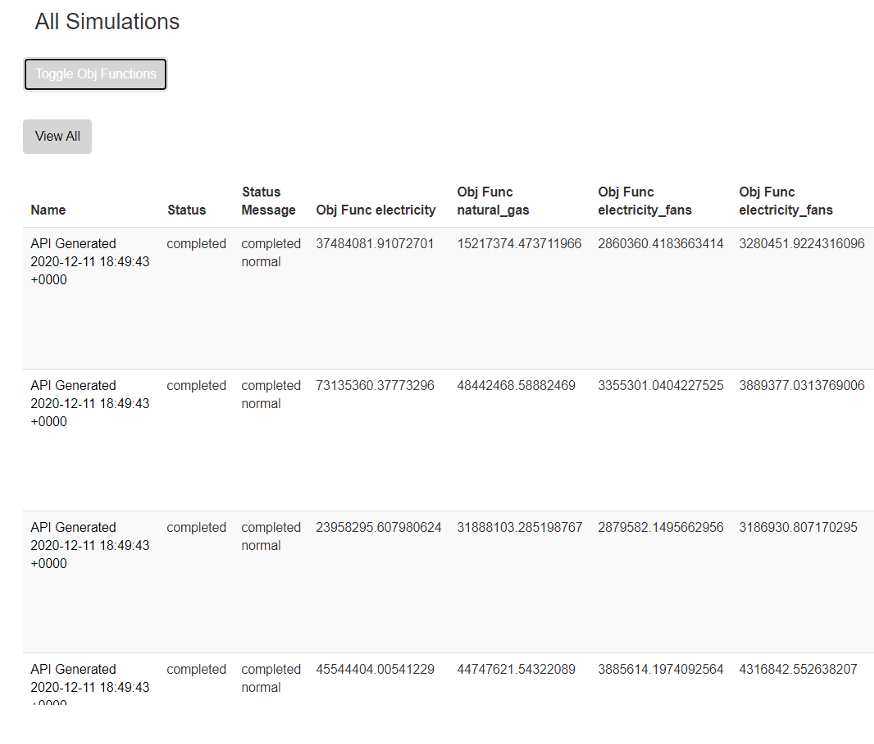Screen dimensions: 874x744
Task: Select fans value 3186930.807170295
Action: 798,527
